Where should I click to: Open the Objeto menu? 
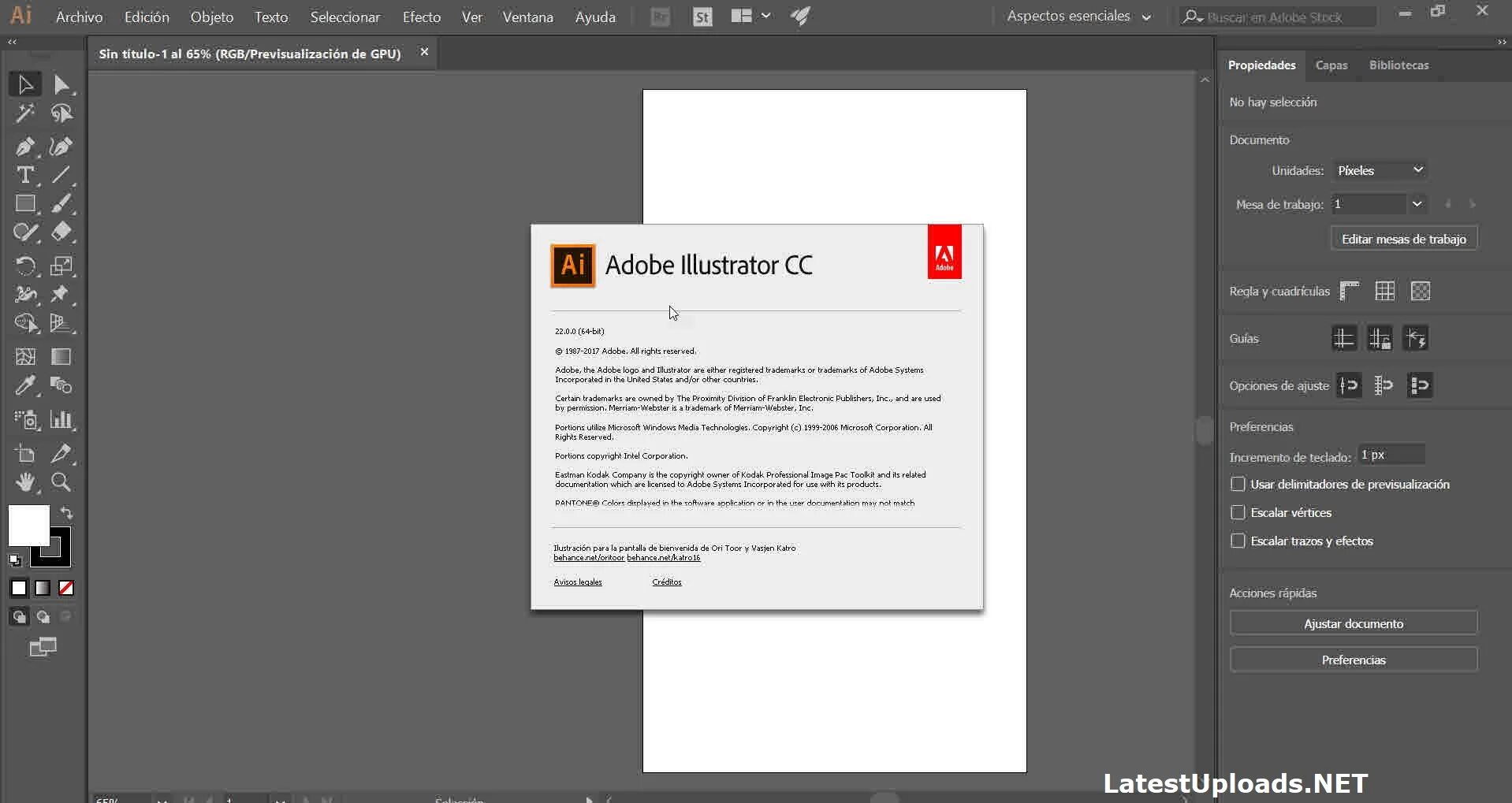pos(212,17)
